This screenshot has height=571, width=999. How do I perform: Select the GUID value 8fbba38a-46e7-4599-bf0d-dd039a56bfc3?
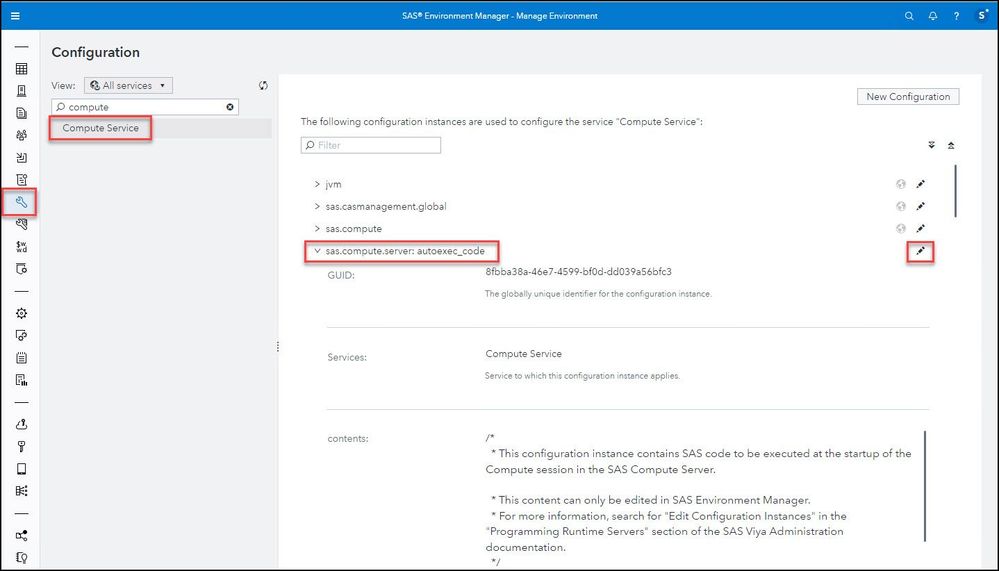[x=579, y=271]
